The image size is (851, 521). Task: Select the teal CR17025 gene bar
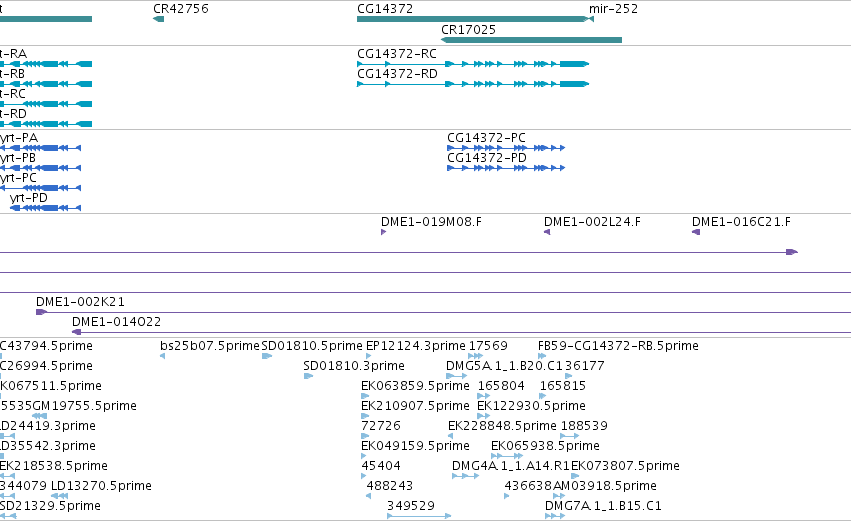[531, 40]
